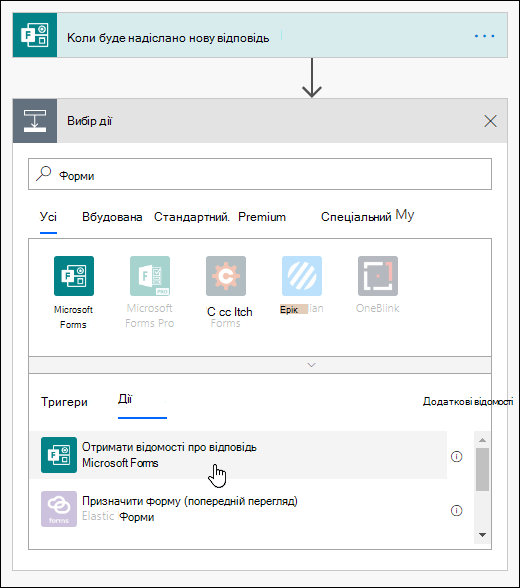Select the Microsoft Forms connector icon
The width and height of the screenshot is (520, 588).
(74, 276)
